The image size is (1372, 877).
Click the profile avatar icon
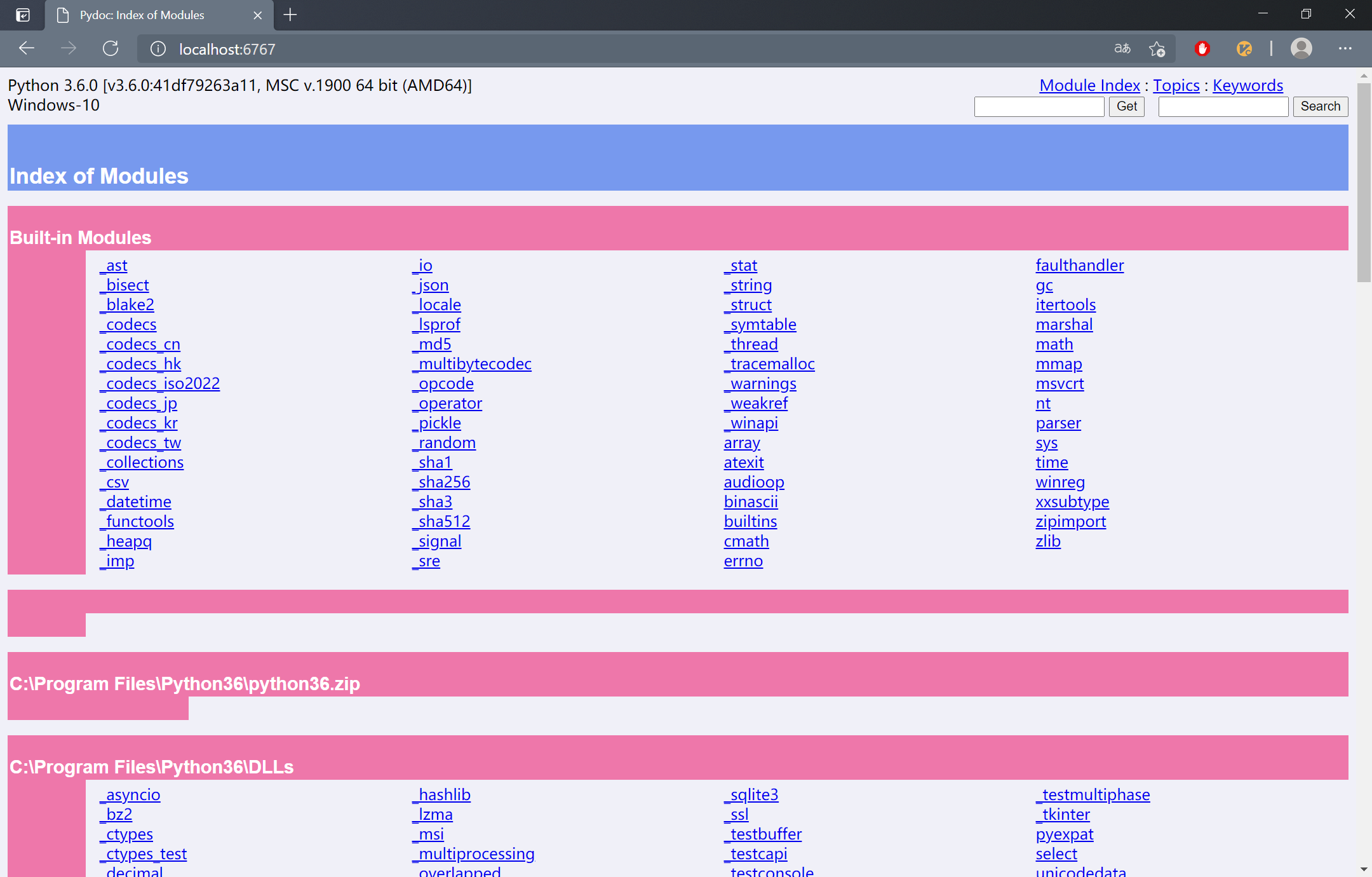click(x=1300, y=48)
